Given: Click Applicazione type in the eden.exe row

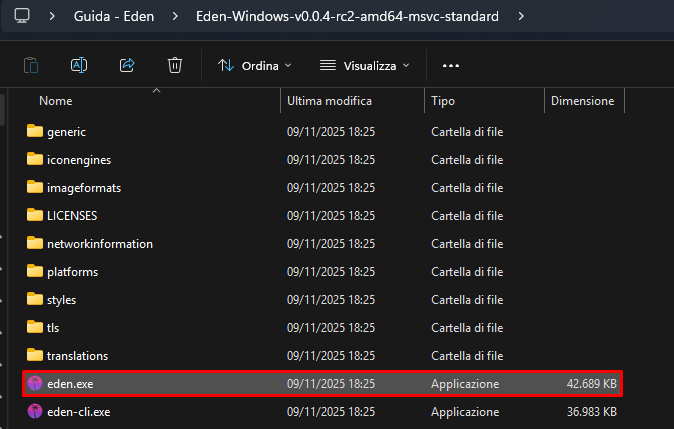Looking at the screenshot, I should pyautogui.click(x=465, y=384).
